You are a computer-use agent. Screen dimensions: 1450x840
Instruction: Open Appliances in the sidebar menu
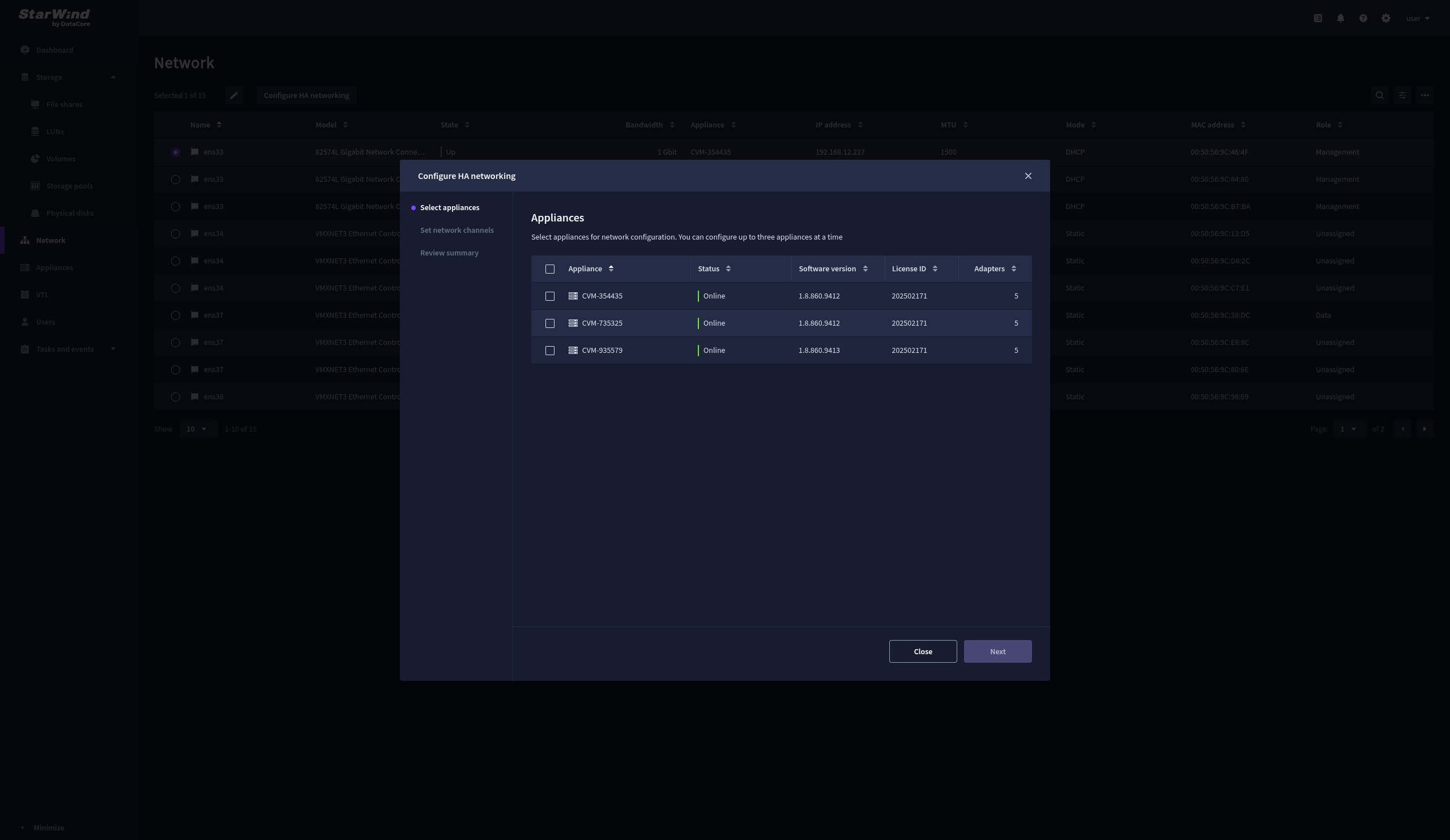tap(54, 267)
